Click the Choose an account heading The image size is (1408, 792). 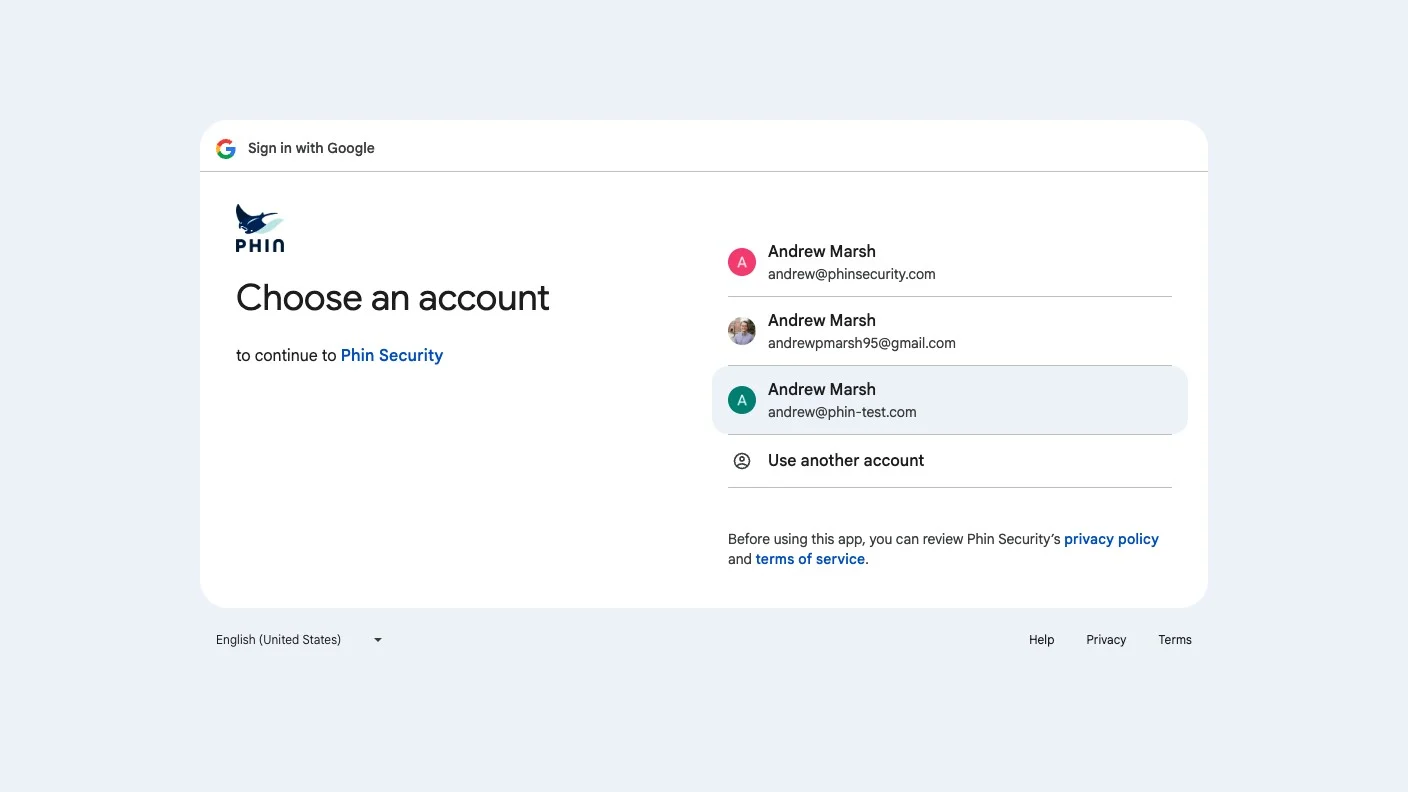pyautogui.click(x=393, y=298)
